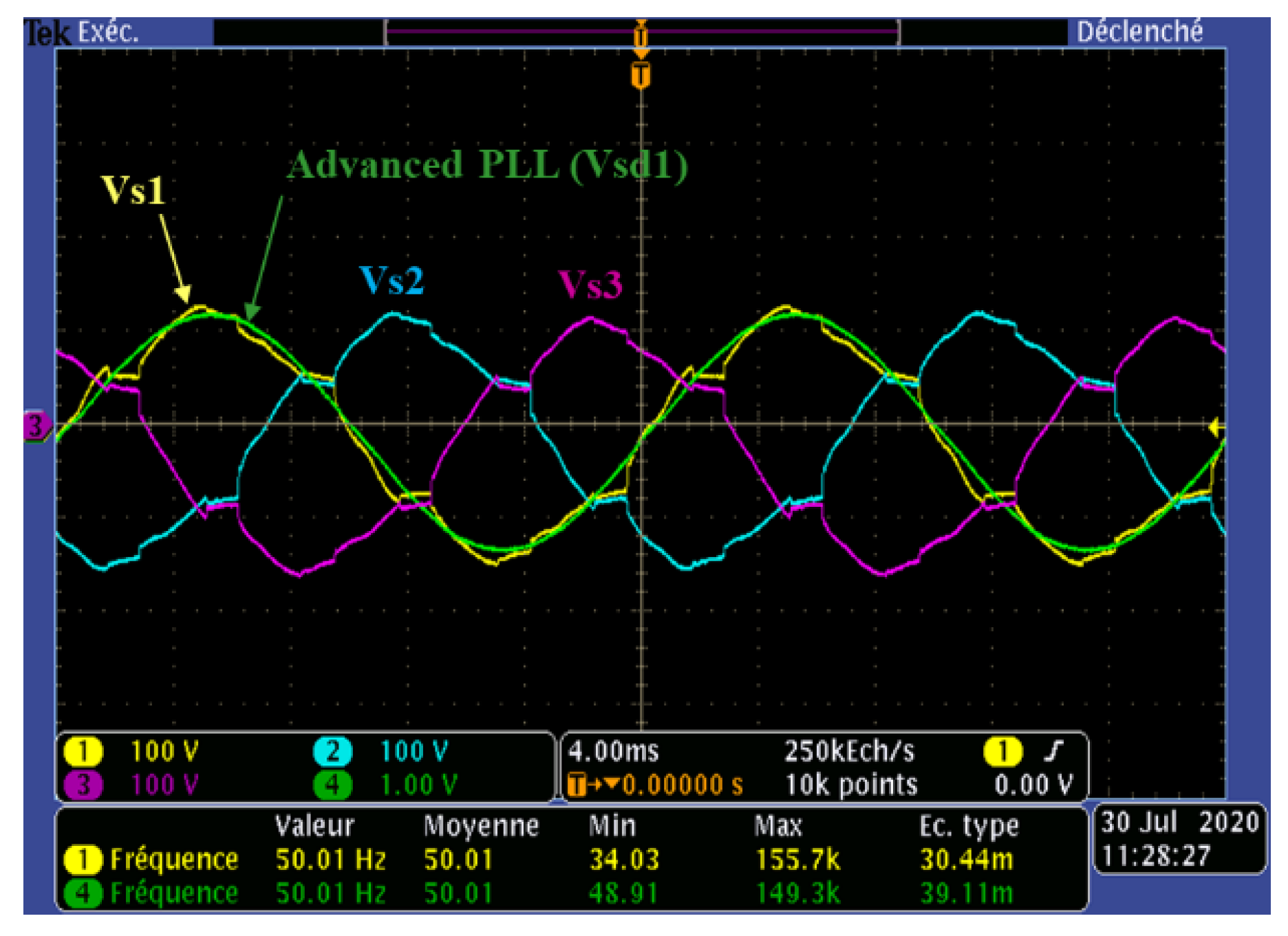1288x936 pixels.
Task: Click standard deviation value 39.11m
Action: [x=967, y=894]
